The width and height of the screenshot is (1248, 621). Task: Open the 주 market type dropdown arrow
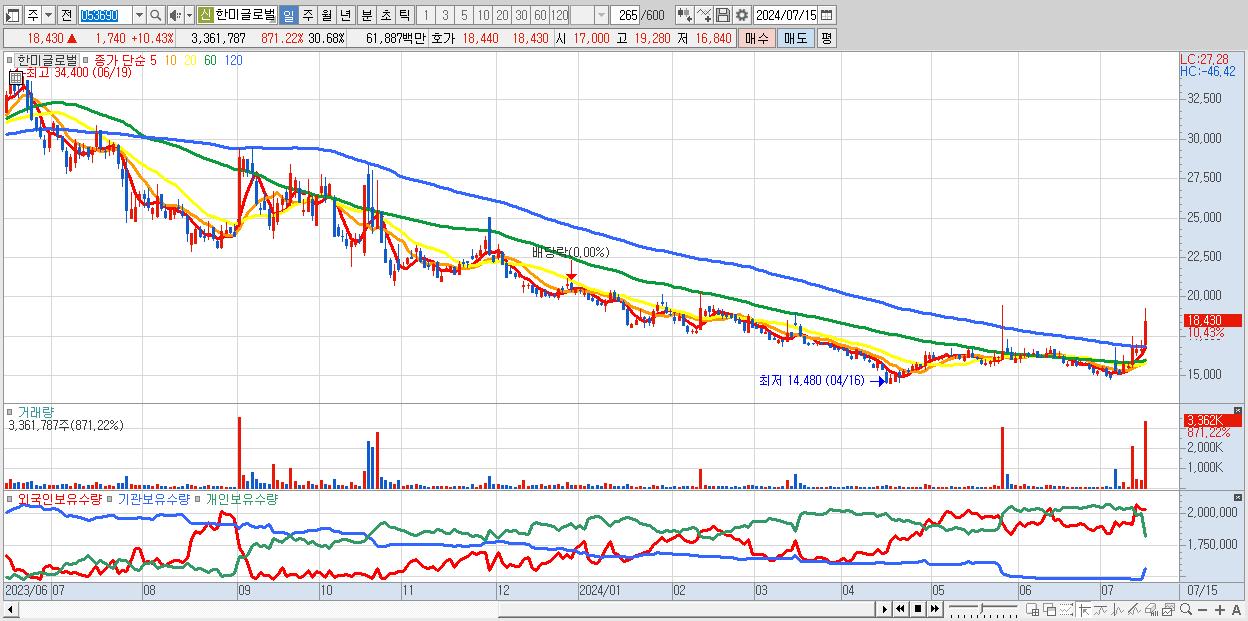coord(49,15)
